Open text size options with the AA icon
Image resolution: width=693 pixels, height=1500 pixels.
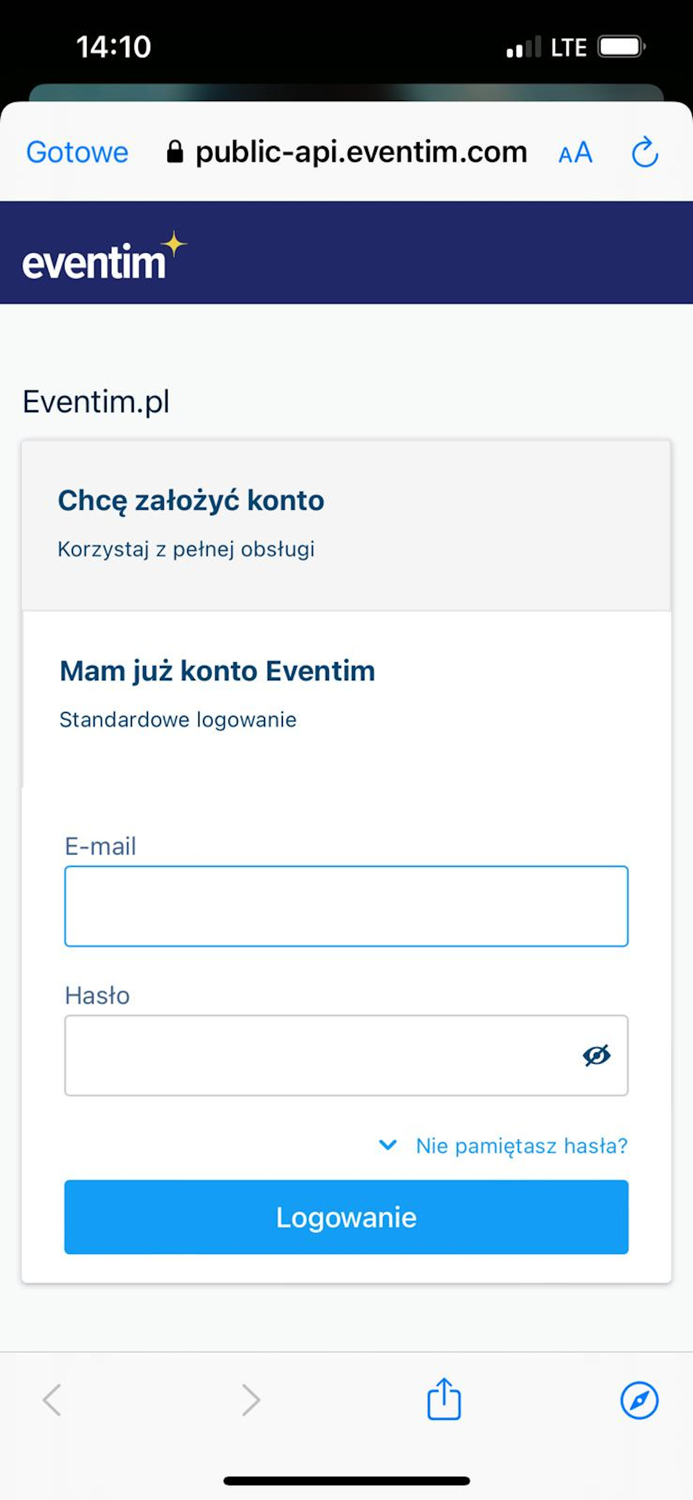(x=574, y=153)
